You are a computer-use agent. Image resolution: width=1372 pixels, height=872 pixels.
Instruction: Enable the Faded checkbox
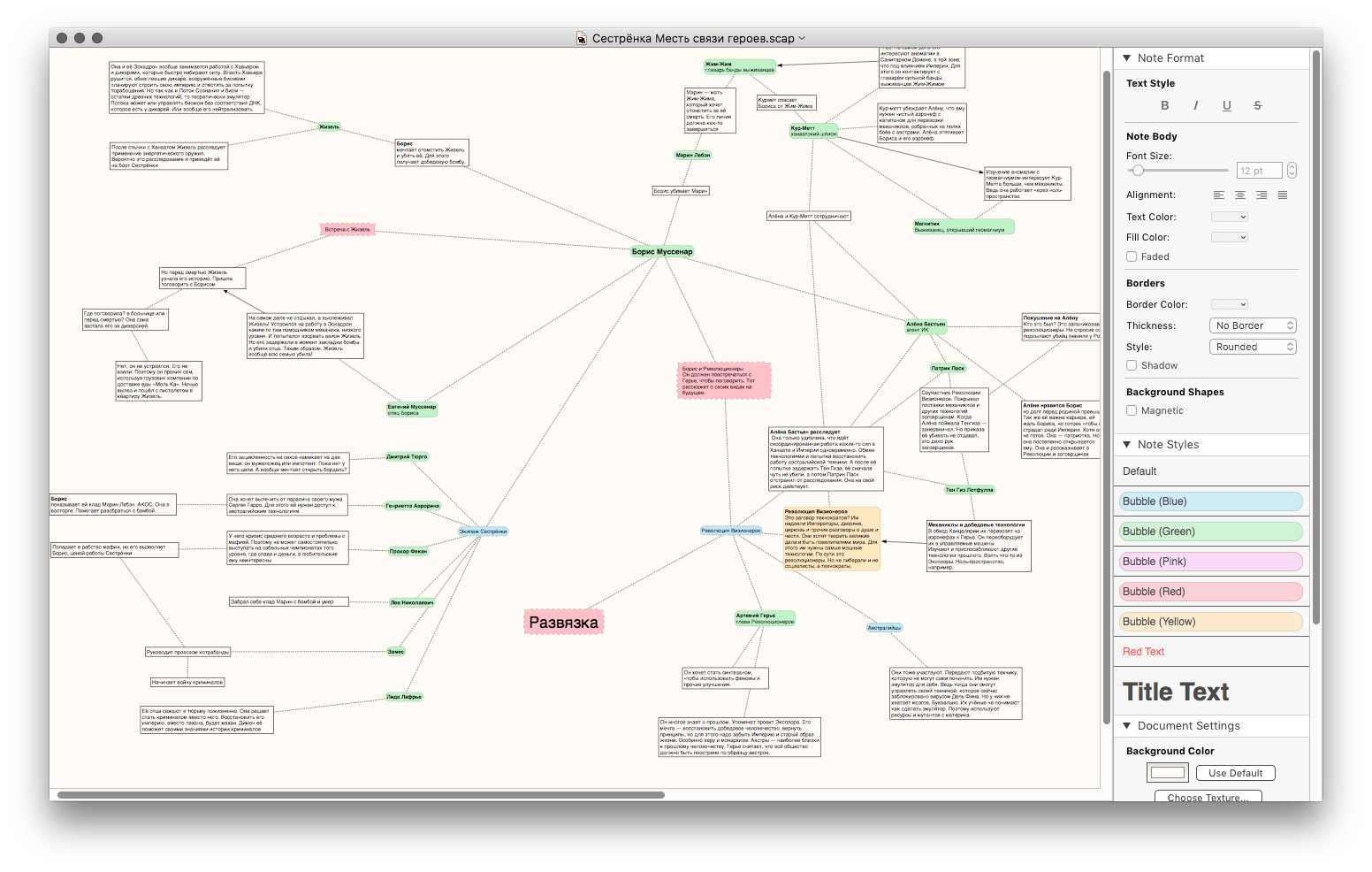(x=1132, y=256)
